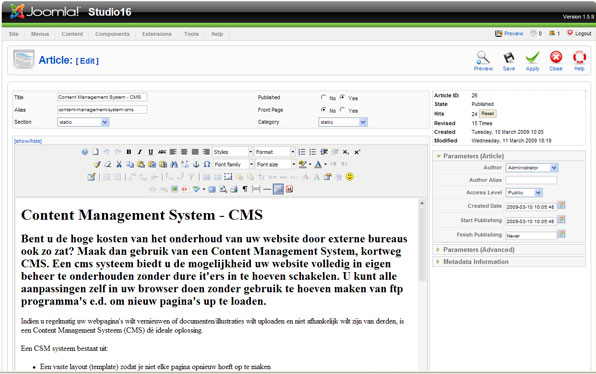
Task: Click the lifebuoy Help icon
Action: coord(579,57)
